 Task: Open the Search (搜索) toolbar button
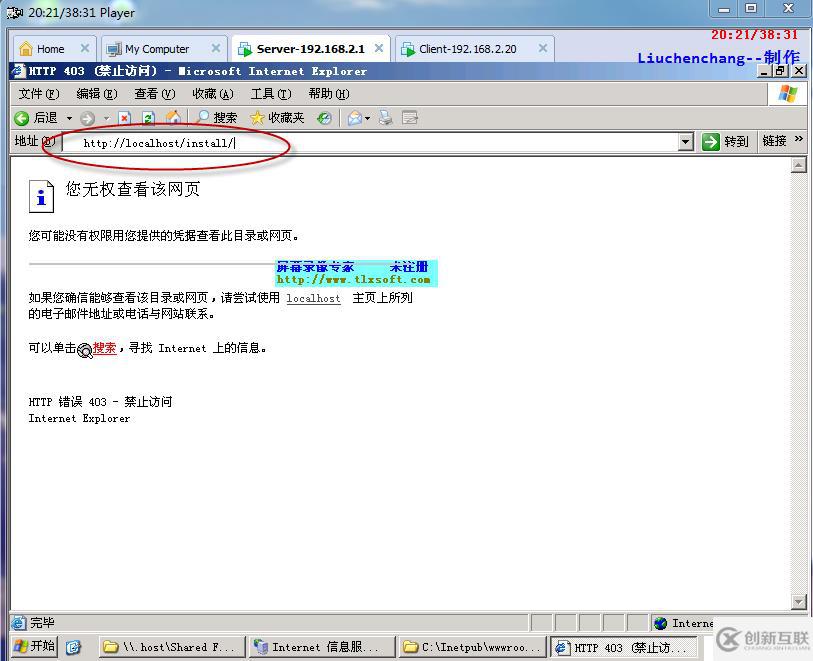pos(217,118)
